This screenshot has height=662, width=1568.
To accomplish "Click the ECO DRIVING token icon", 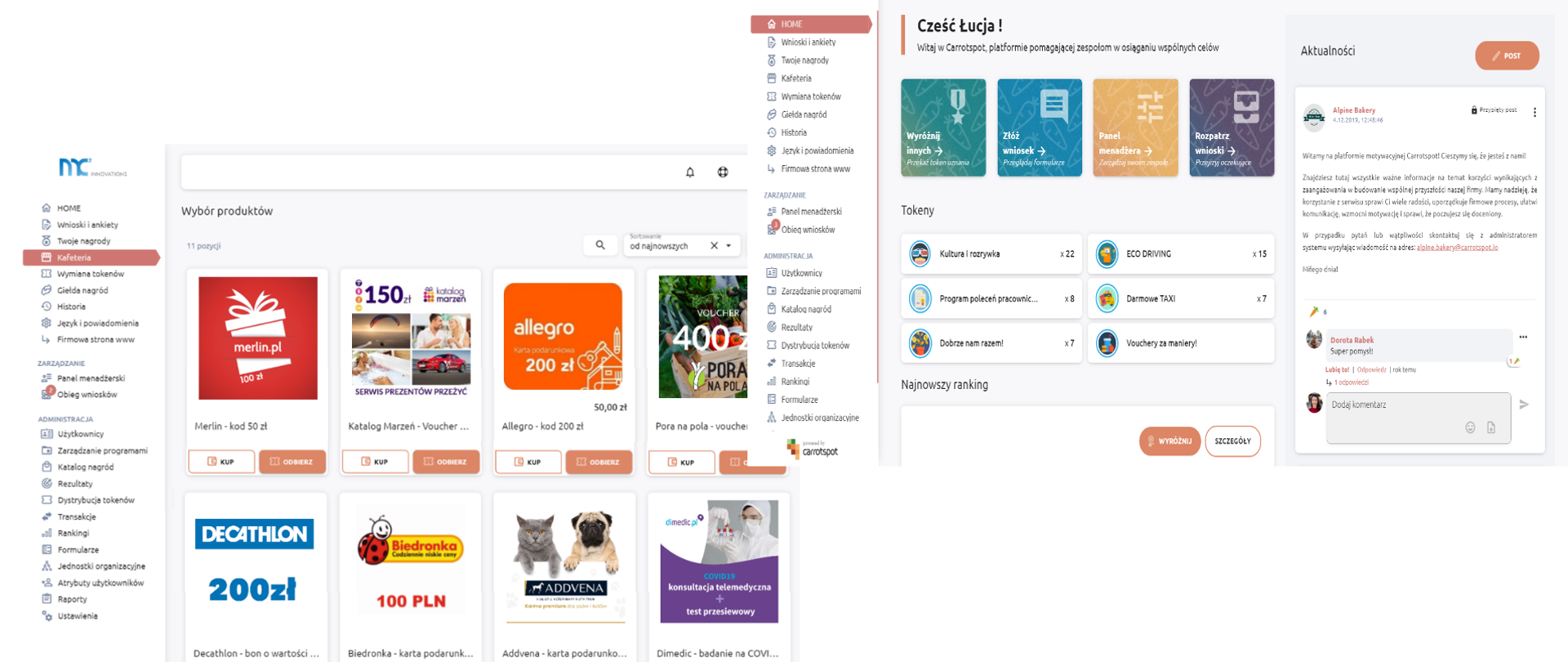I will click(1107, 254).
